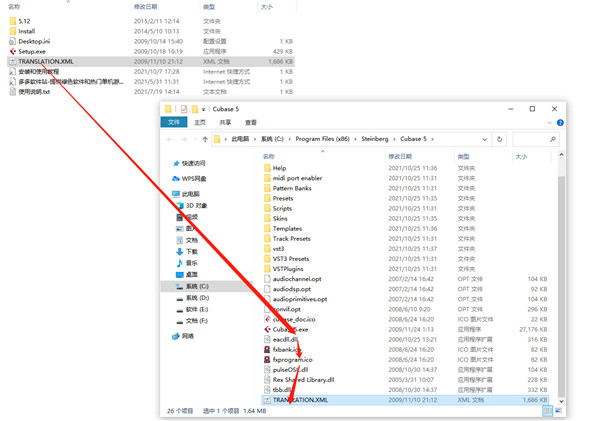Launch Setup.exe installer icon
The image size is (600, 421).
click(x=13, y=51)
